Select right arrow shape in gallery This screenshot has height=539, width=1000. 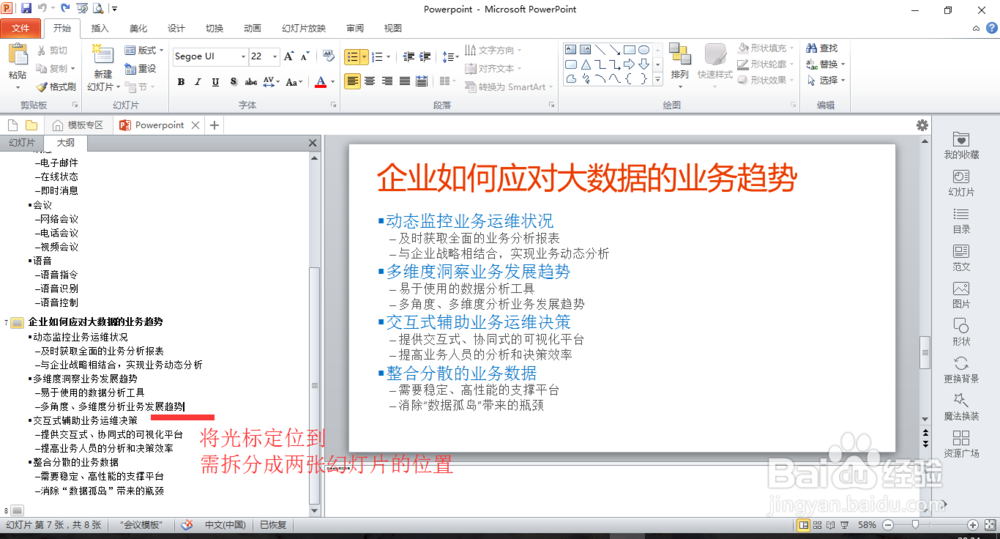point(629,64)
